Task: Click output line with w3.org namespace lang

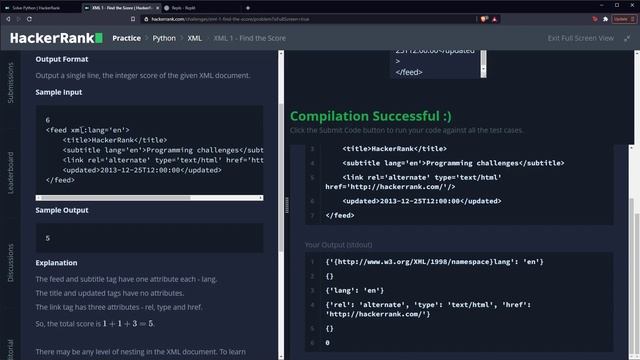Action: [434, 262]
